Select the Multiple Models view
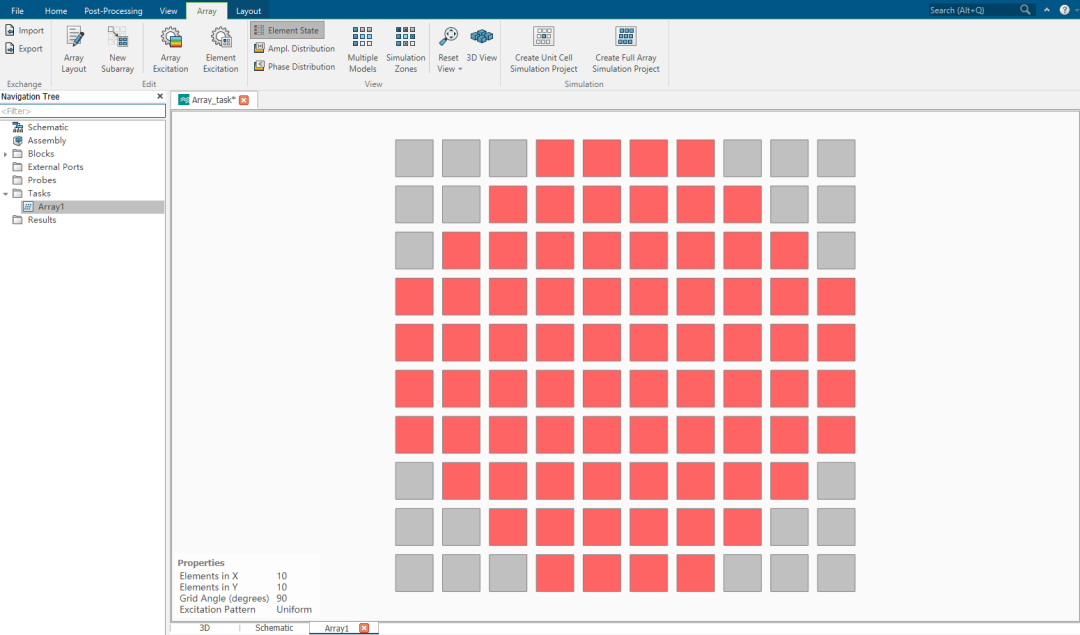This screenshot has height=635, width=1080. tap(362, 49)
